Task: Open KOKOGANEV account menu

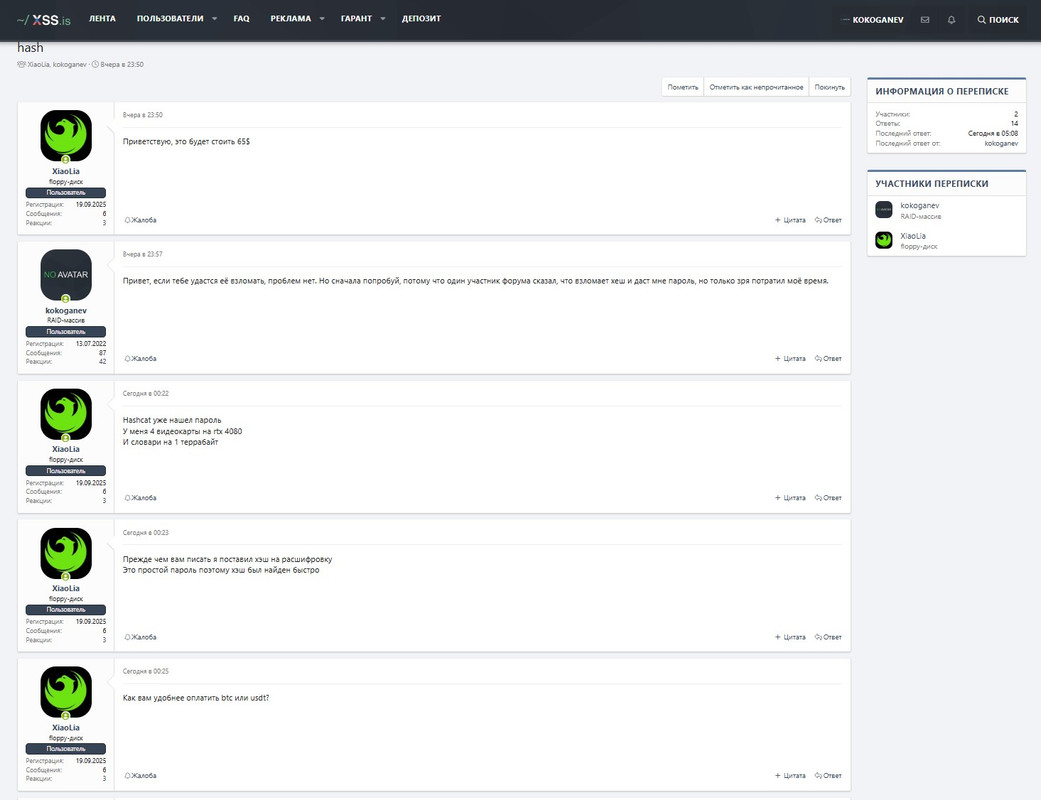Action: coord(872,20)
